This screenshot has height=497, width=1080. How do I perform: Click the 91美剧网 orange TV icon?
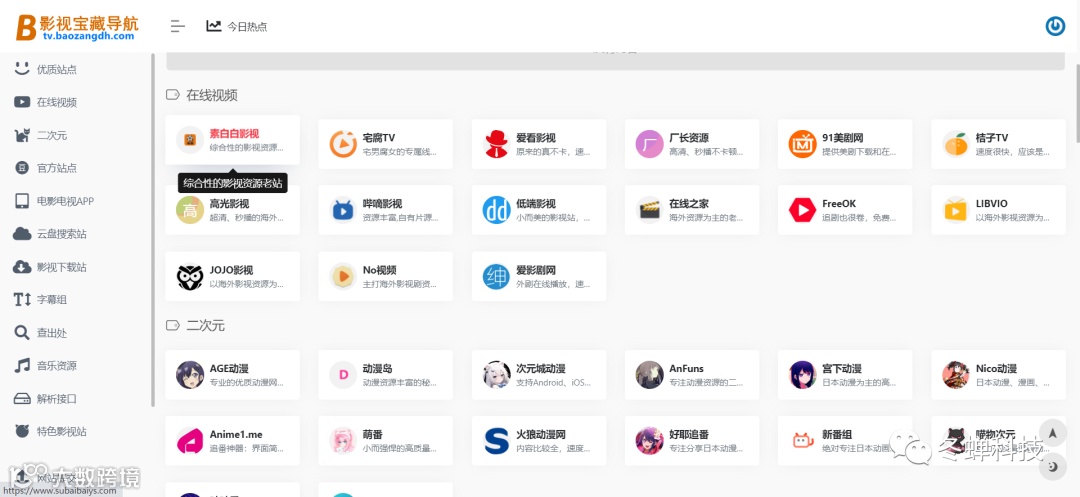[x=802, y=144]
